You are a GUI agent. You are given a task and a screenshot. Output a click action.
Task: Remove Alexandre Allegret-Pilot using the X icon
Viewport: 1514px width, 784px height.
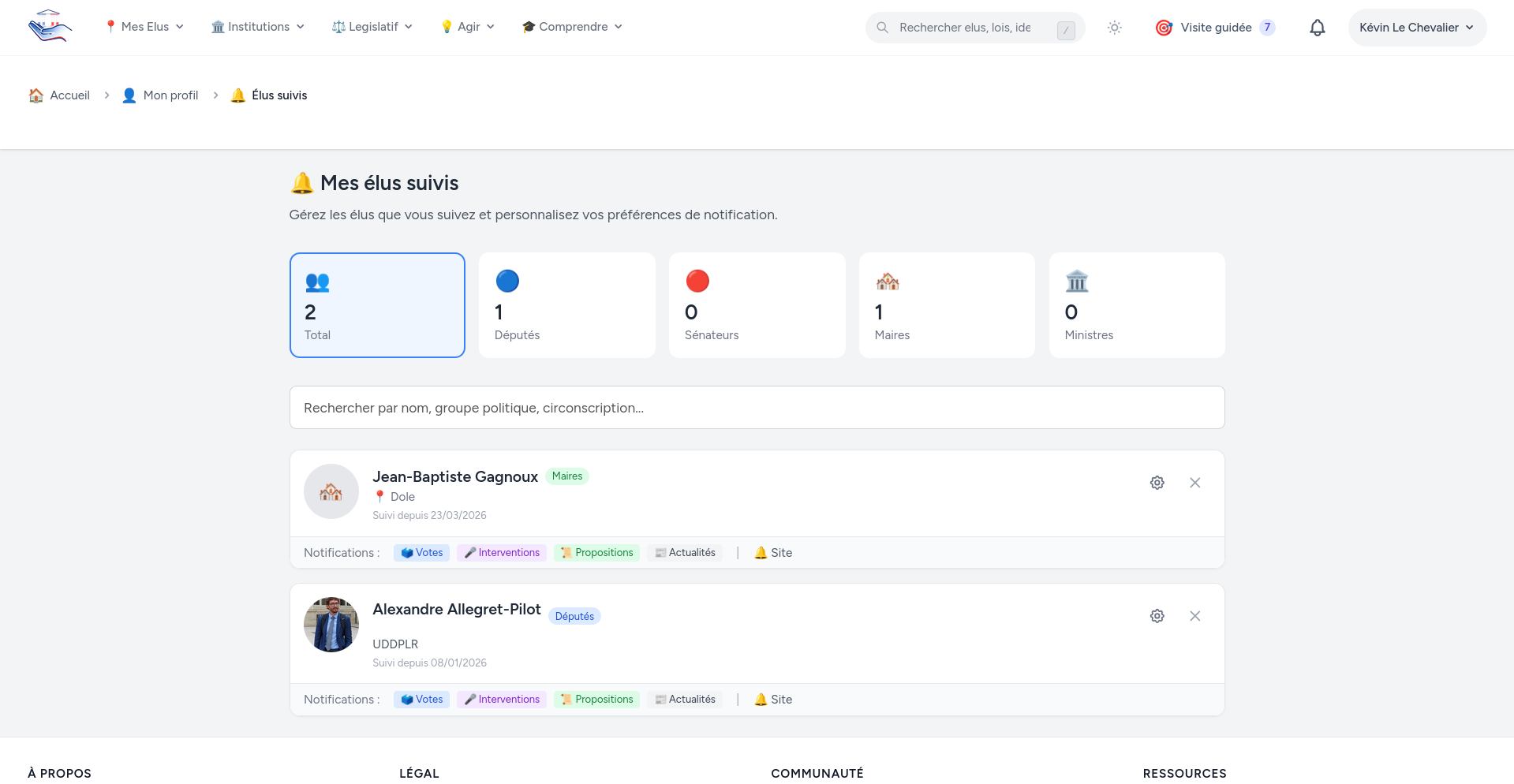[1194, 616]
